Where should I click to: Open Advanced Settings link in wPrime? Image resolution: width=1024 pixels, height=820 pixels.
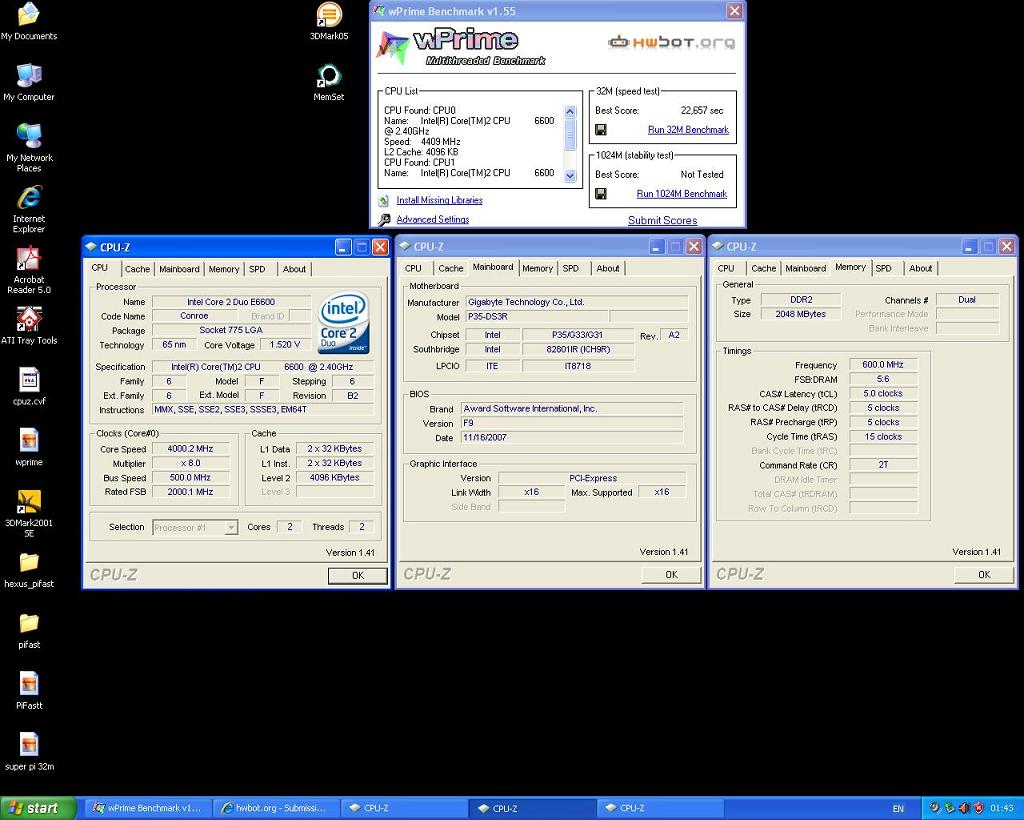(432, 220)
